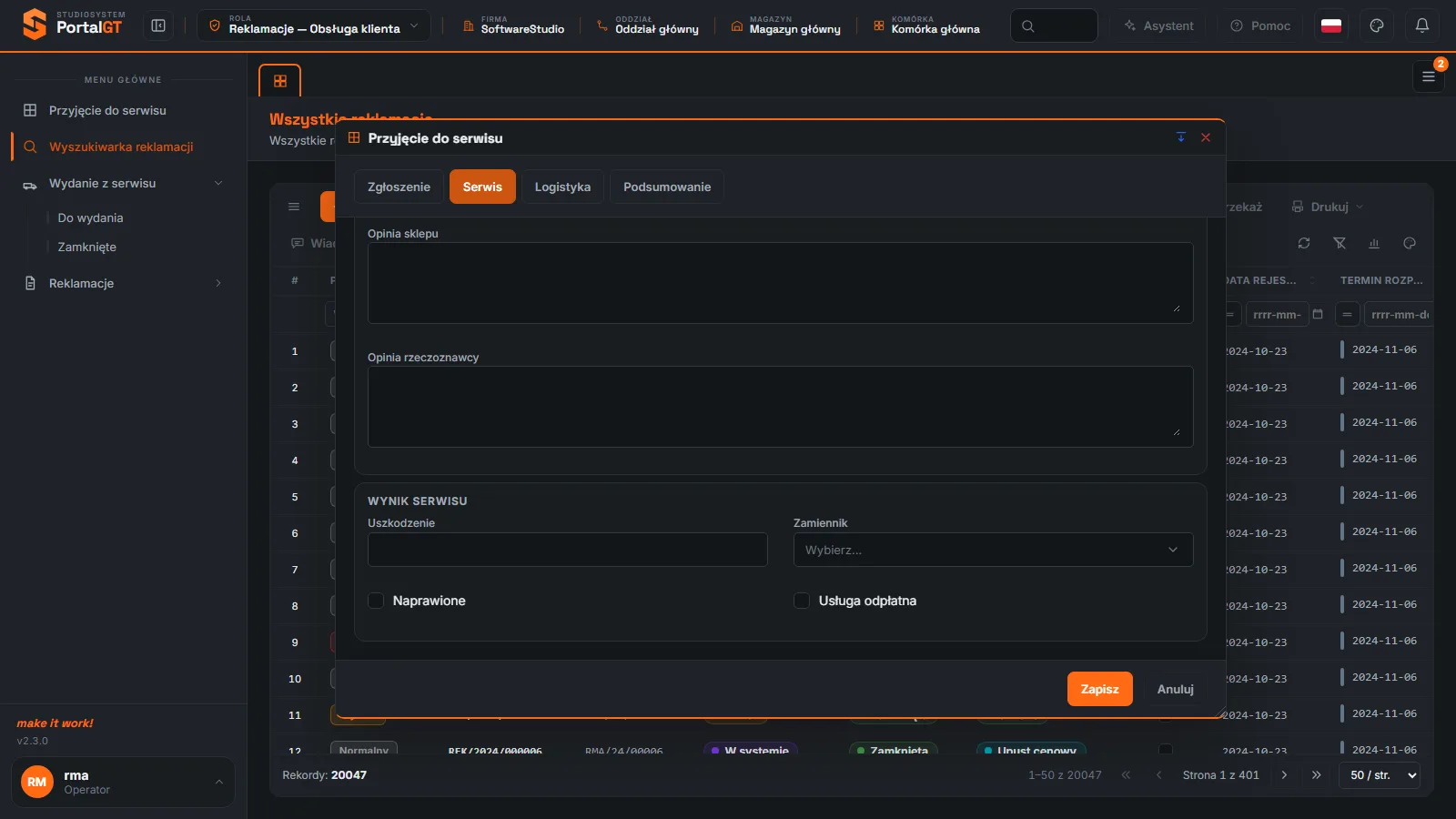
Task: Refresh the table with reload icon
Action: [x=1304, y=243]
